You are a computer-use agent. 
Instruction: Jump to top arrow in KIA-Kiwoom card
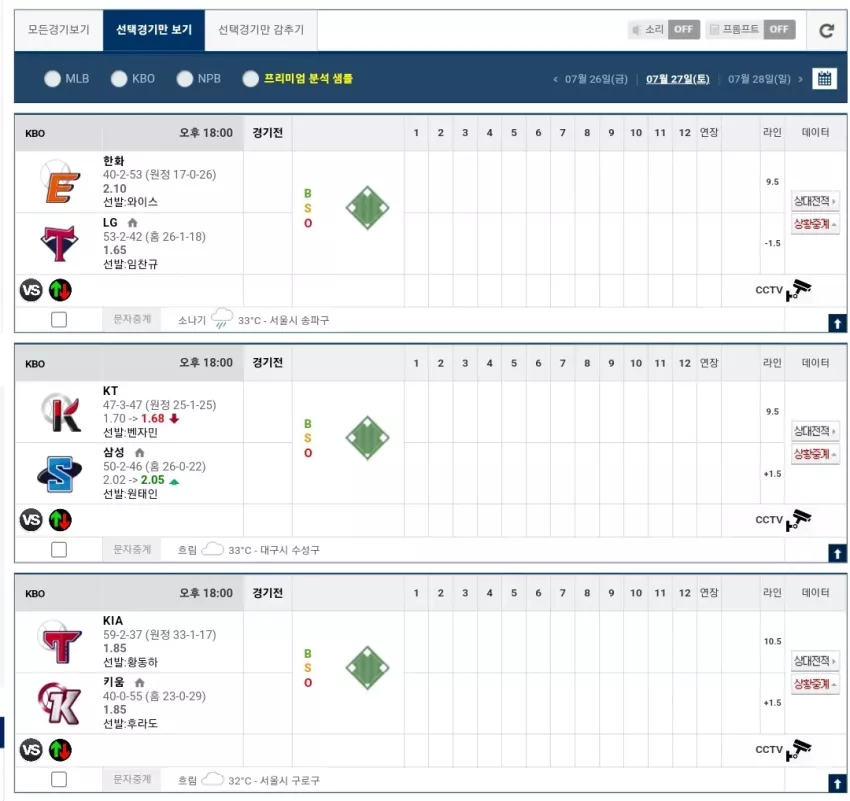click(x=837, y=783)
